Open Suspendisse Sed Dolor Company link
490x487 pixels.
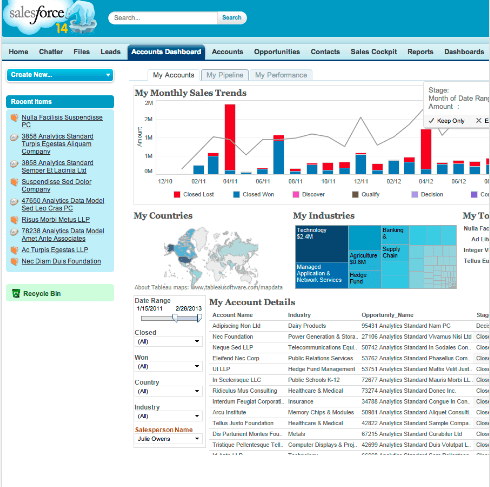coord(56,186)
